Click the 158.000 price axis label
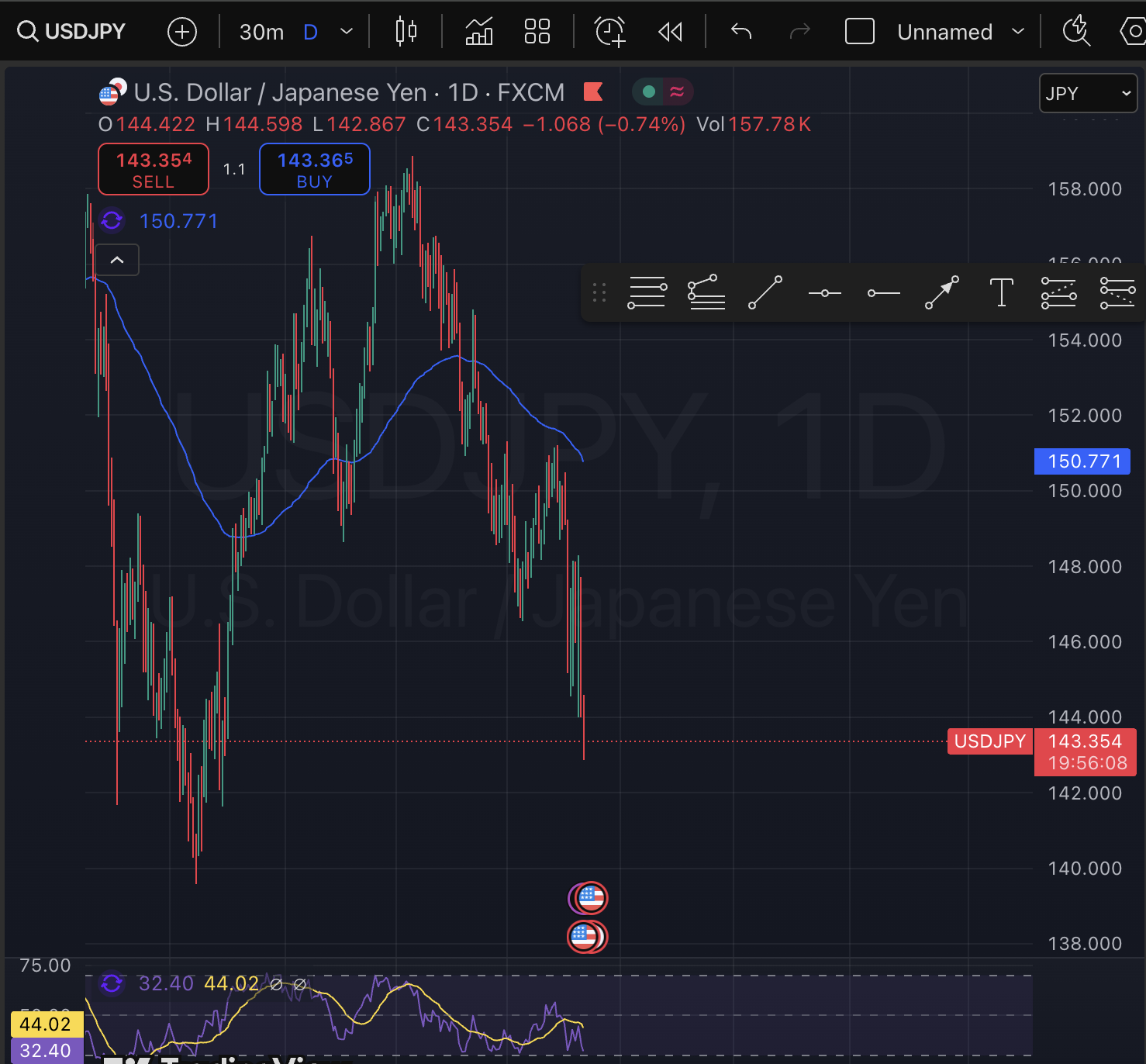Screen dimensions: 1146x1064 pos(1085,188)
